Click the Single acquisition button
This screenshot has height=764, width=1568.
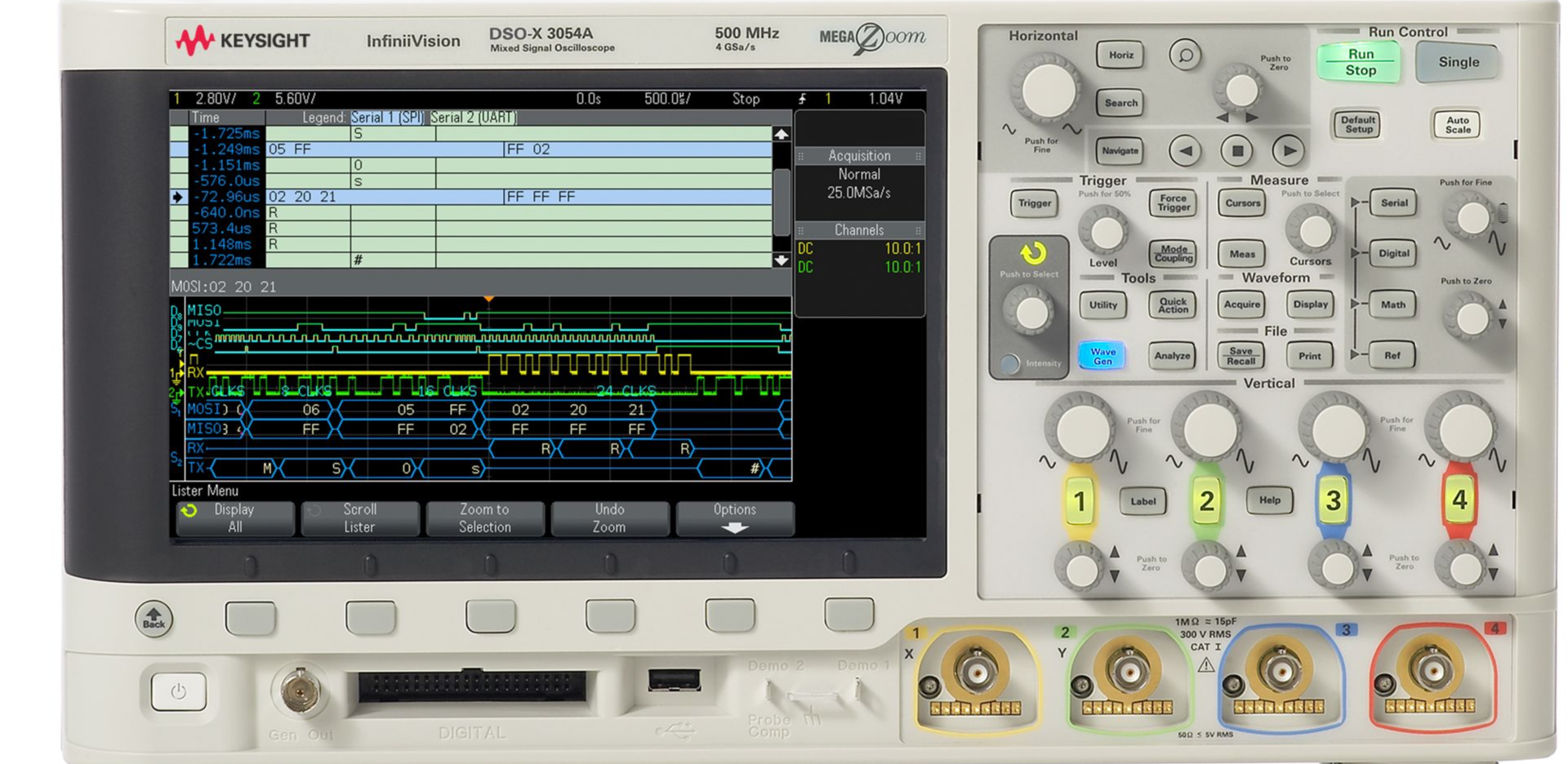click(x=1458, y=62)
